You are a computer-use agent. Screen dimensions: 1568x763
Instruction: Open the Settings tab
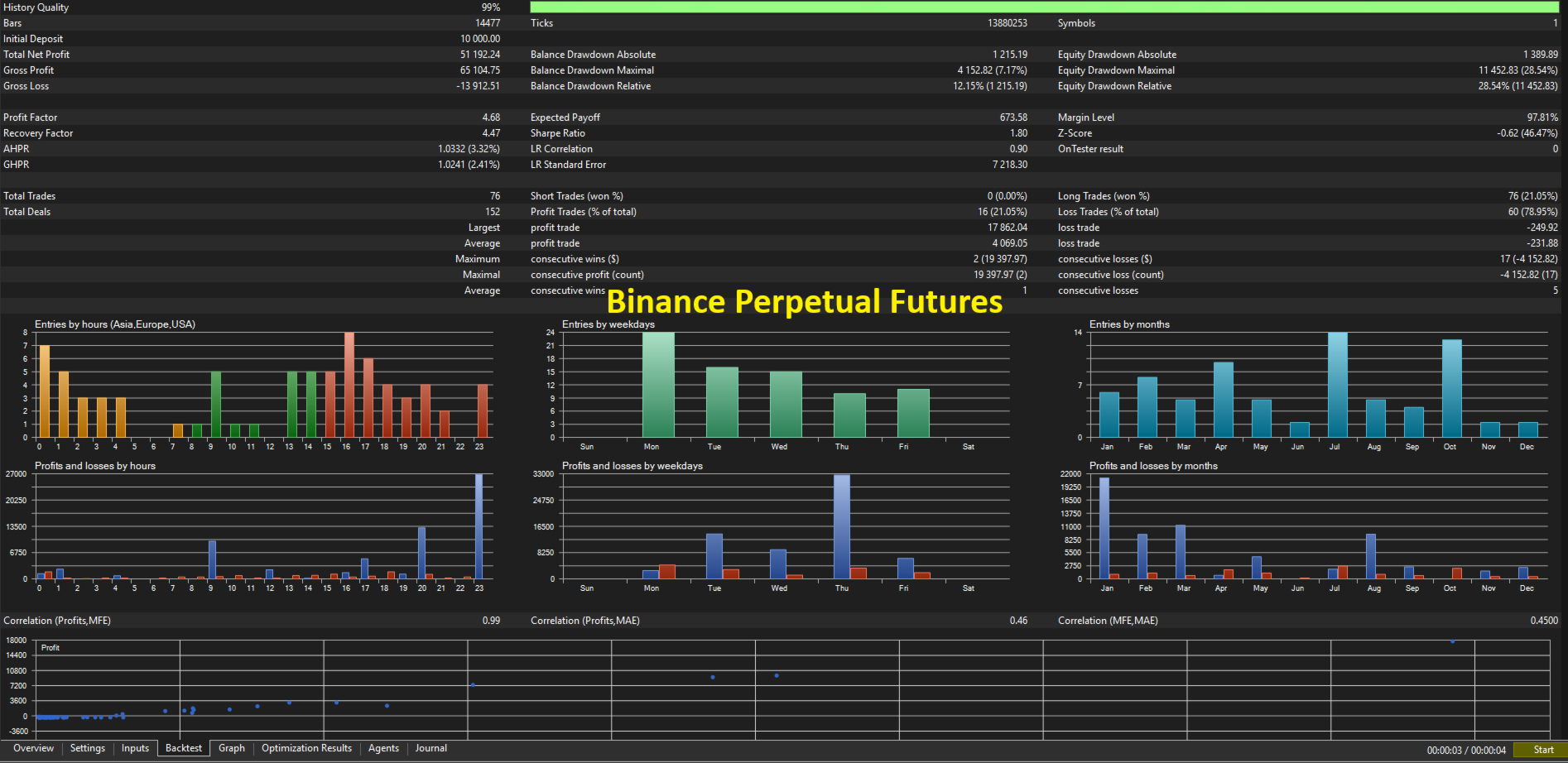(x=87, y=748)
